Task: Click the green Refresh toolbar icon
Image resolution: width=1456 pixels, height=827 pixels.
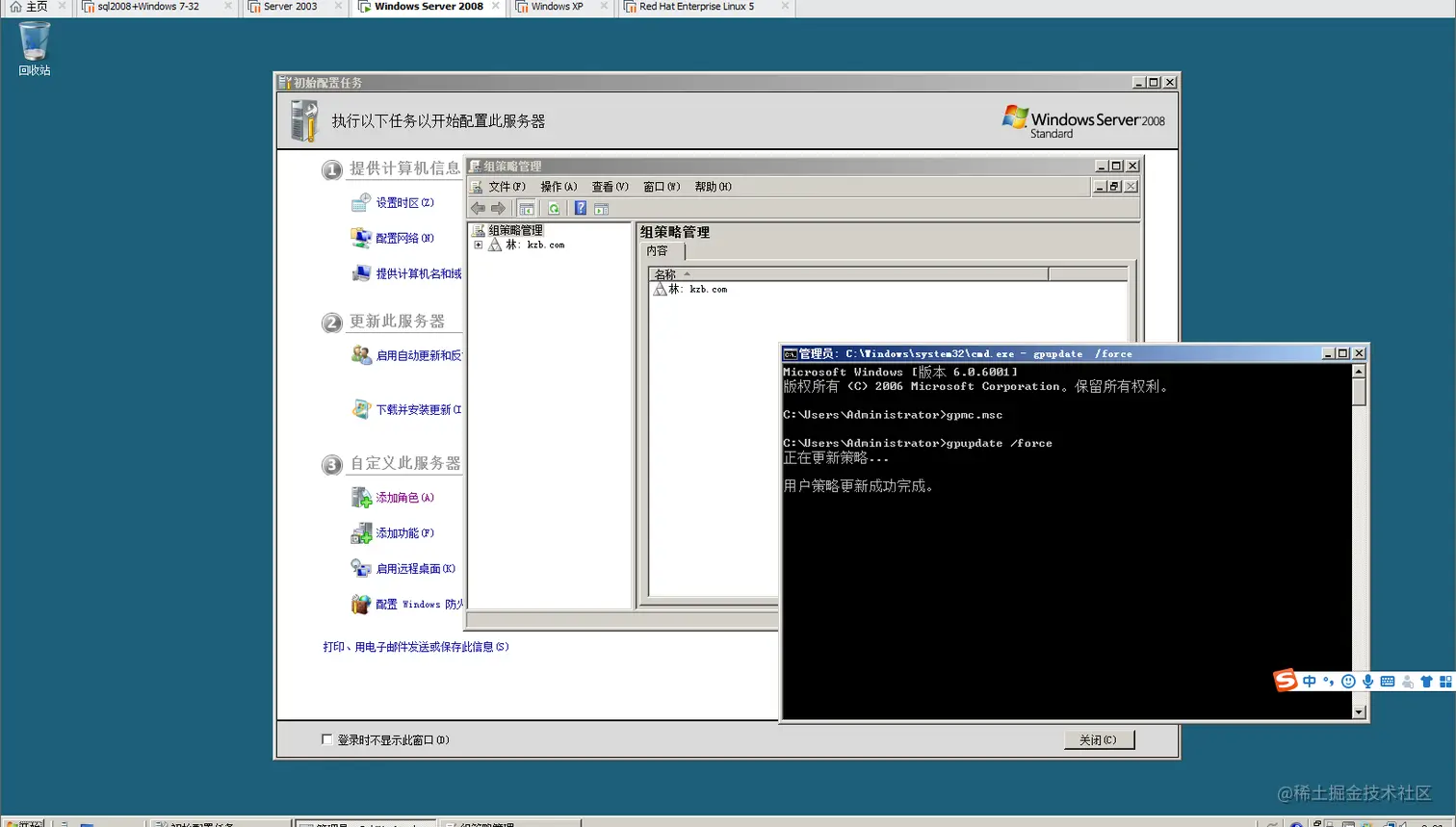Action: [554, 208]
